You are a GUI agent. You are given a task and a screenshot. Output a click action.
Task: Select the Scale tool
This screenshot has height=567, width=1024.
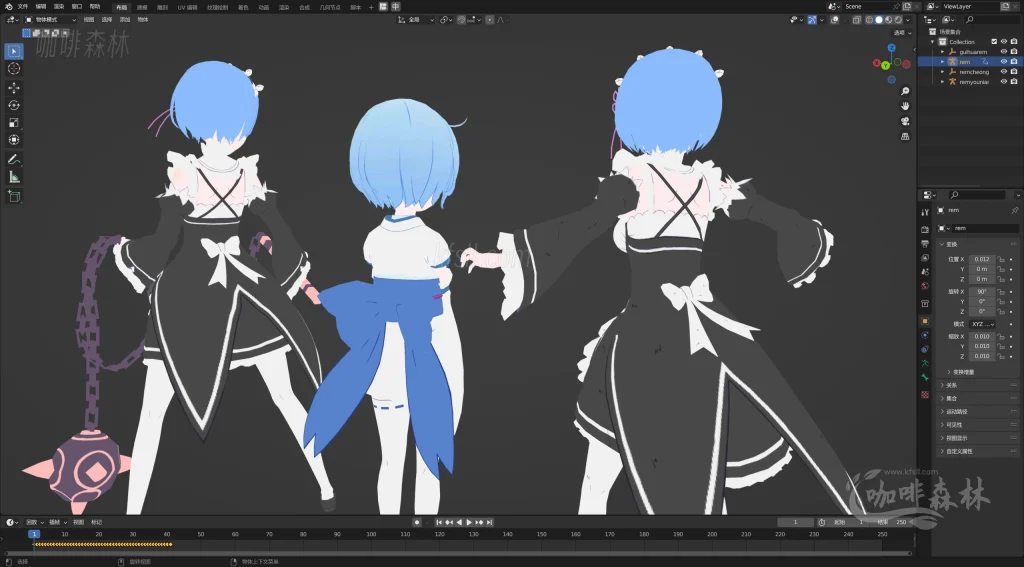[x=14, y=123]
